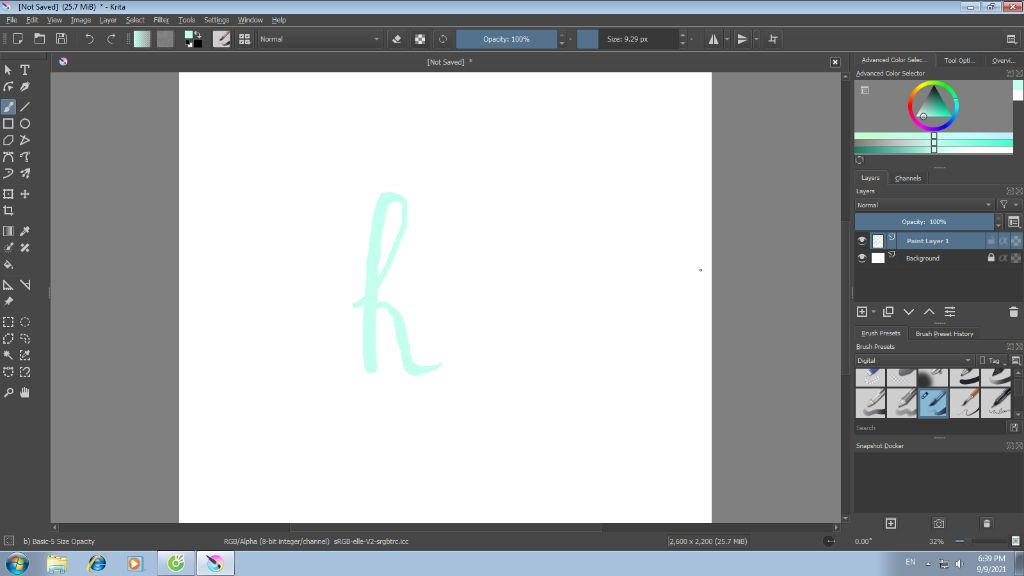Select the Text tool
The height and width of the screenshot is (576, 1024).
tap(25, 70)
